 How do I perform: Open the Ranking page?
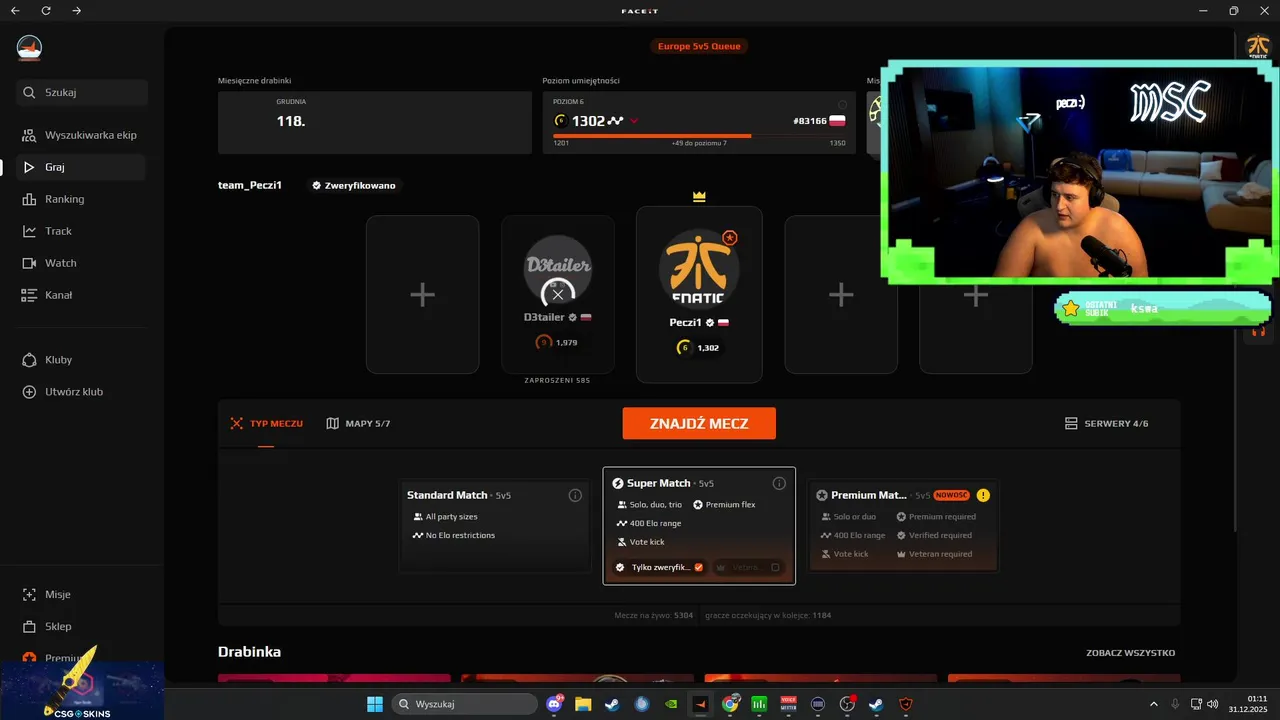point(82,199)
